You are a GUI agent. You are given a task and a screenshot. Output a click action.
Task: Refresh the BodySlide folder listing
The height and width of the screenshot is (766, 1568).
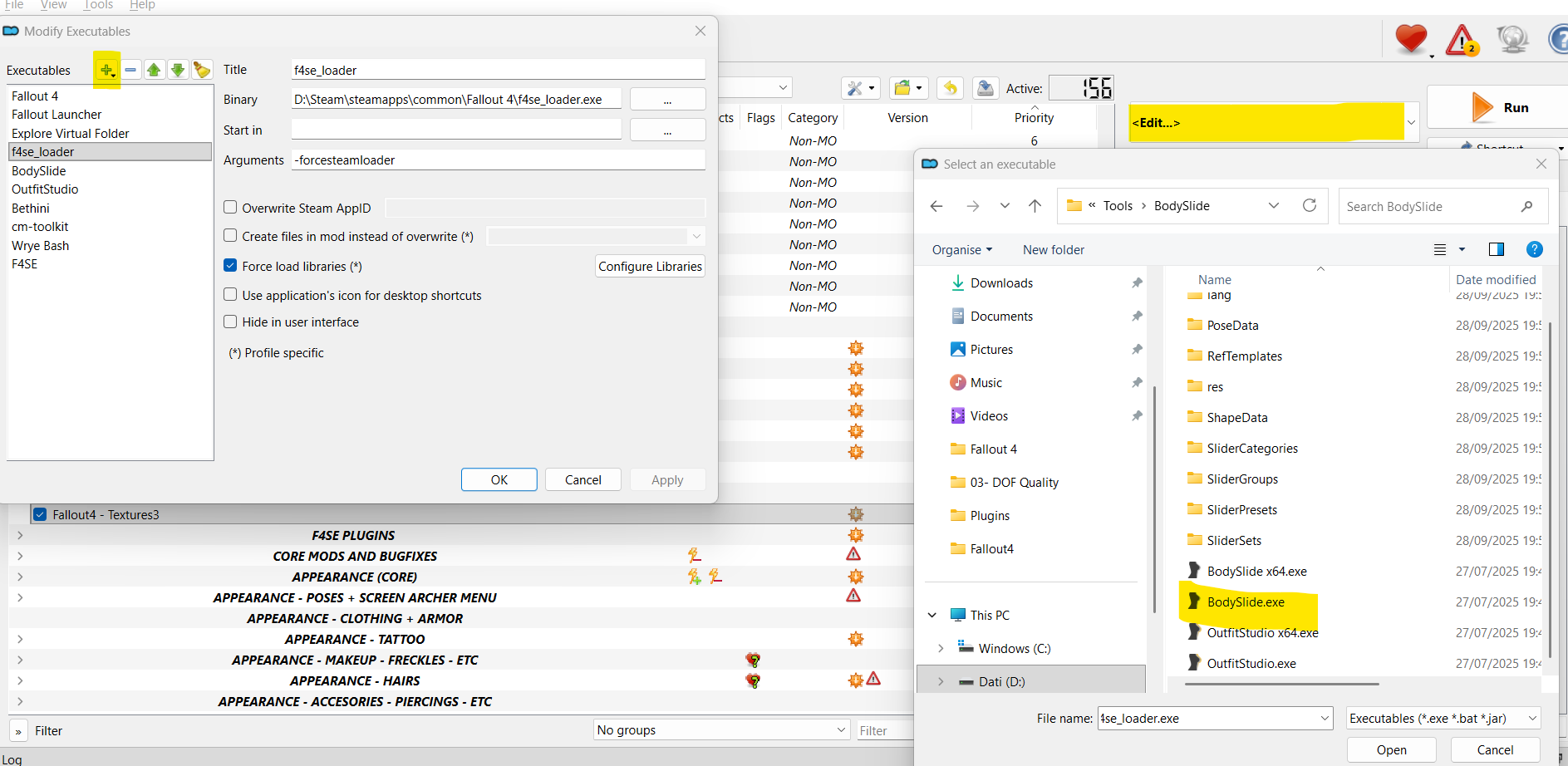tap(1310, 205)
